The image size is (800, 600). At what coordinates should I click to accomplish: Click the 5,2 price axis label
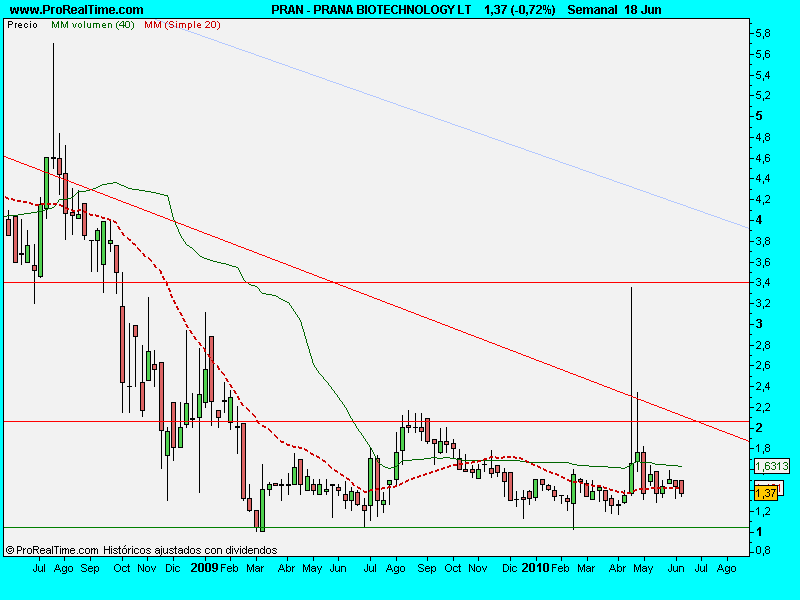coord(763,95)
